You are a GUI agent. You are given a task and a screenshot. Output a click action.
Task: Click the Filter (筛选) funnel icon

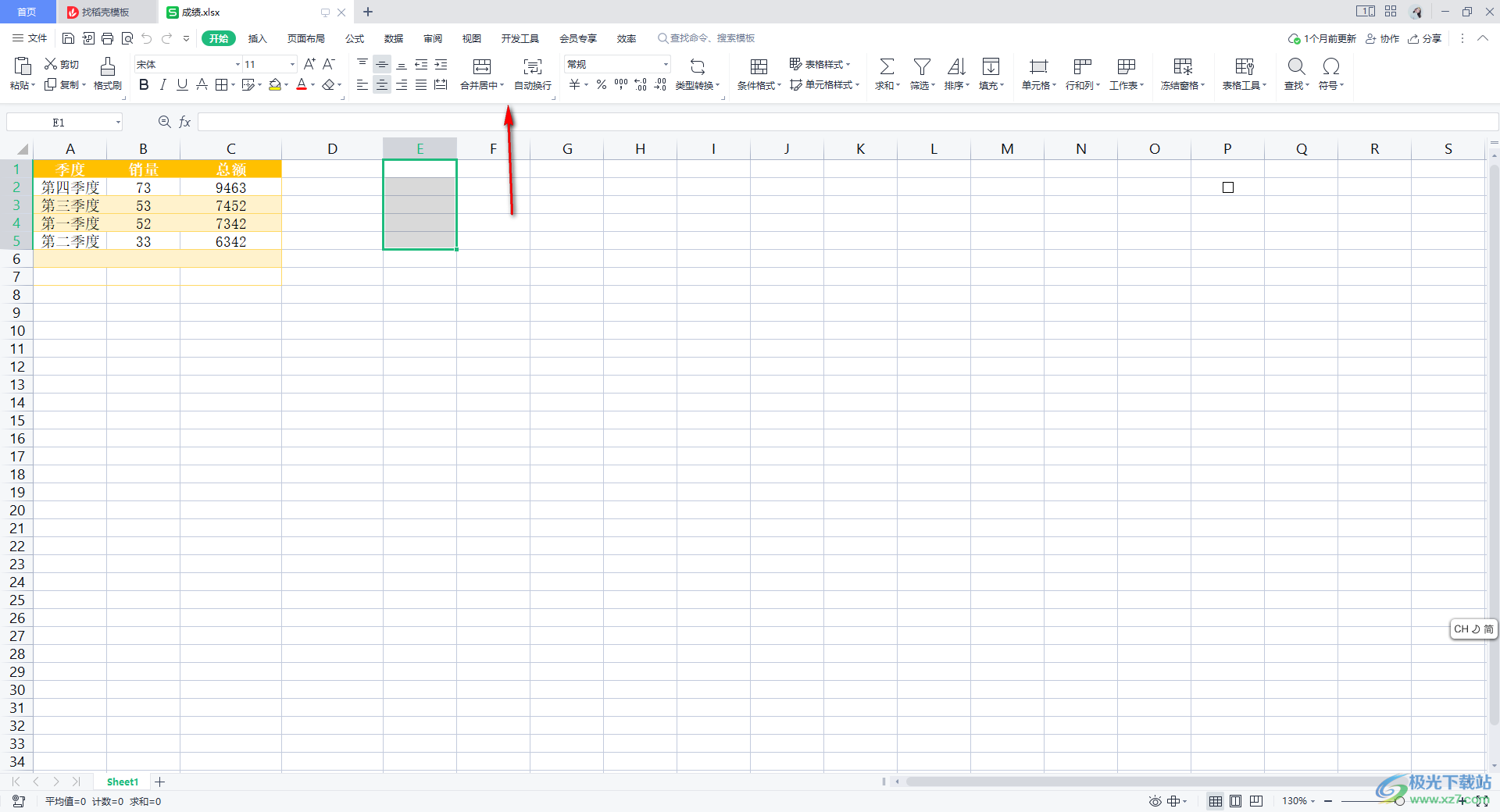[x=922, y=66]
